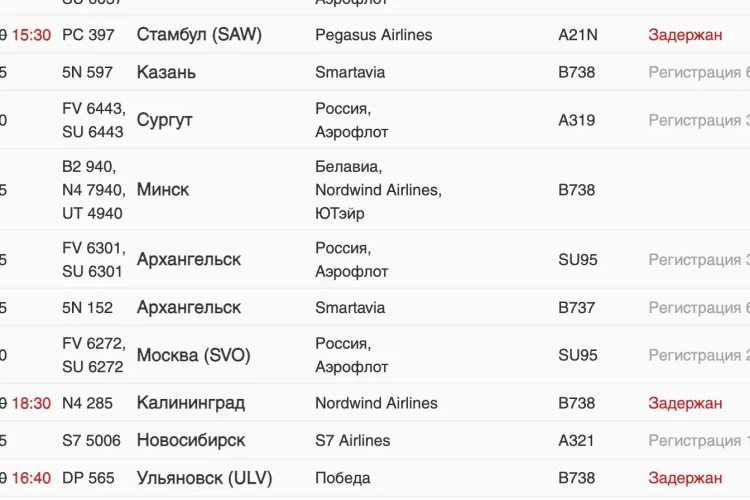Viewport: 750px width, 500px height.
Task: Select the 5N 152 flight number
Action: (88, 308)
